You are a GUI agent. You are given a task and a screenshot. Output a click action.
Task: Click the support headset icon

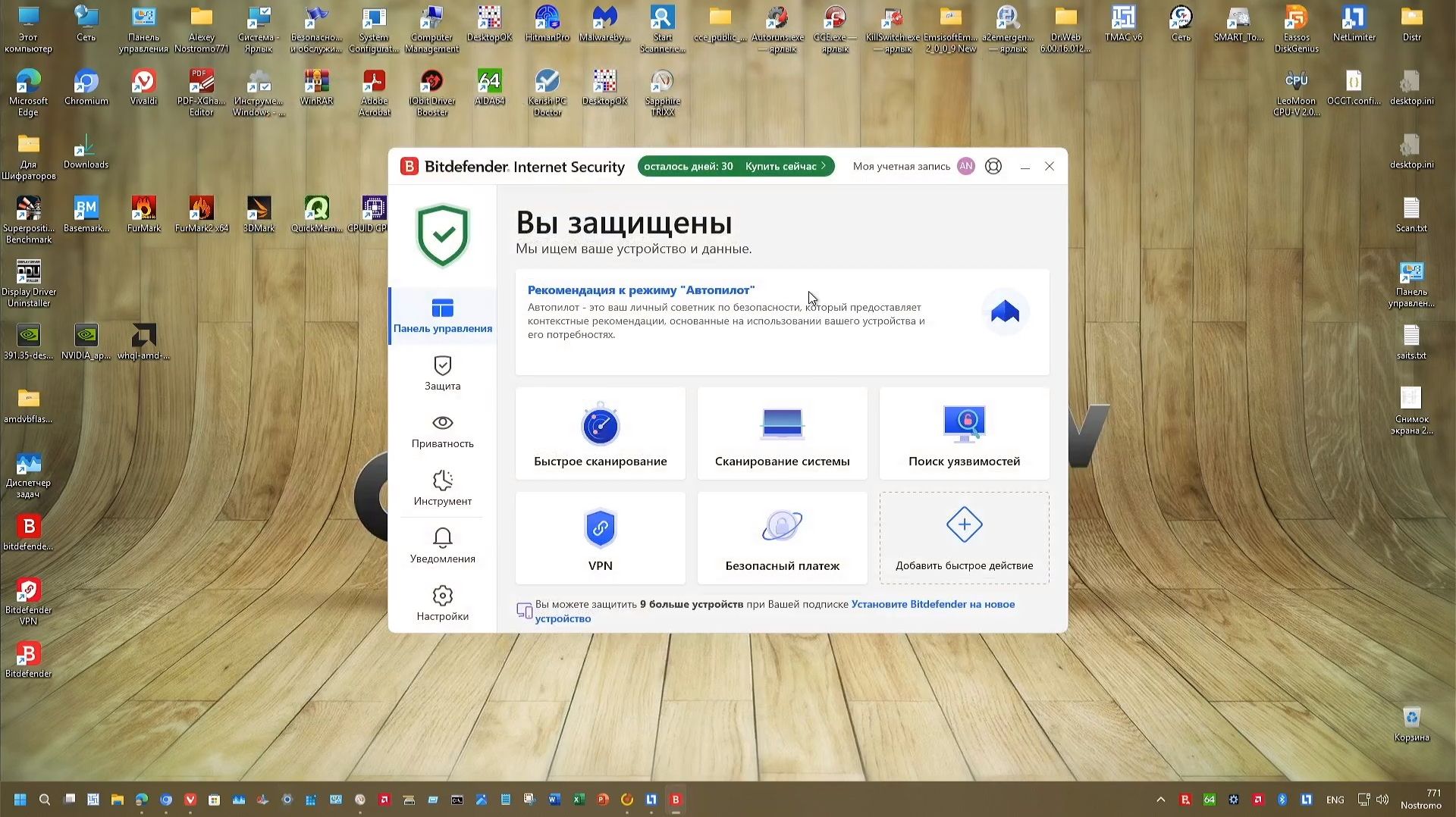993,166
